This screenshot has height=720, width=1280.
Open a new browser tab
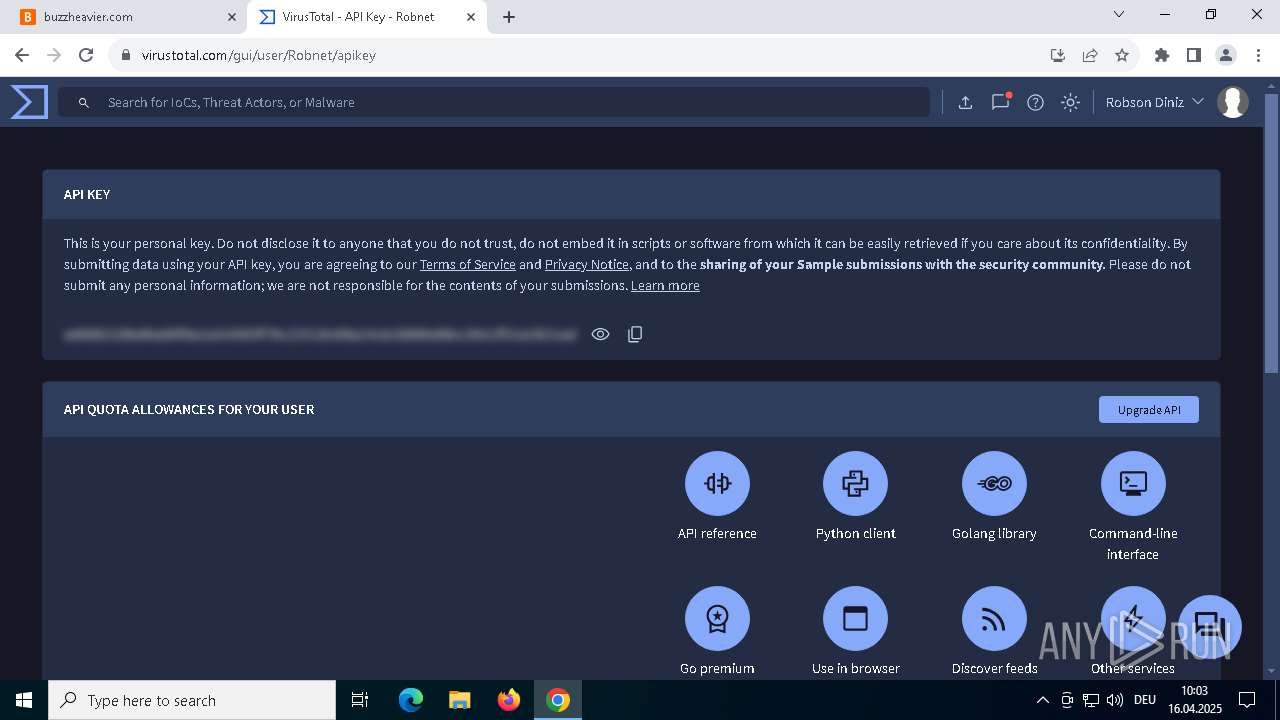pyautogui.click(x=509, y=17)
